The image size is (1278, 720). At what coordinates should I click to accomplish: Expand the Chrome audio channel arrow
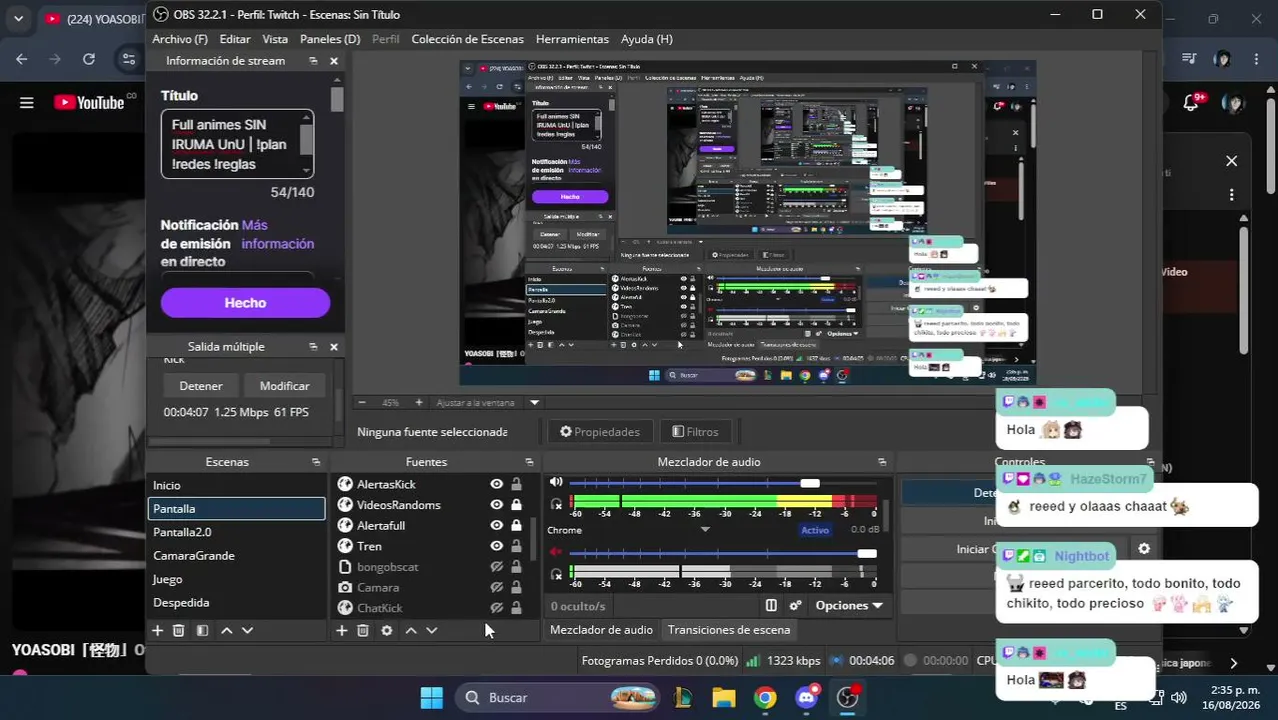point(704,530)
